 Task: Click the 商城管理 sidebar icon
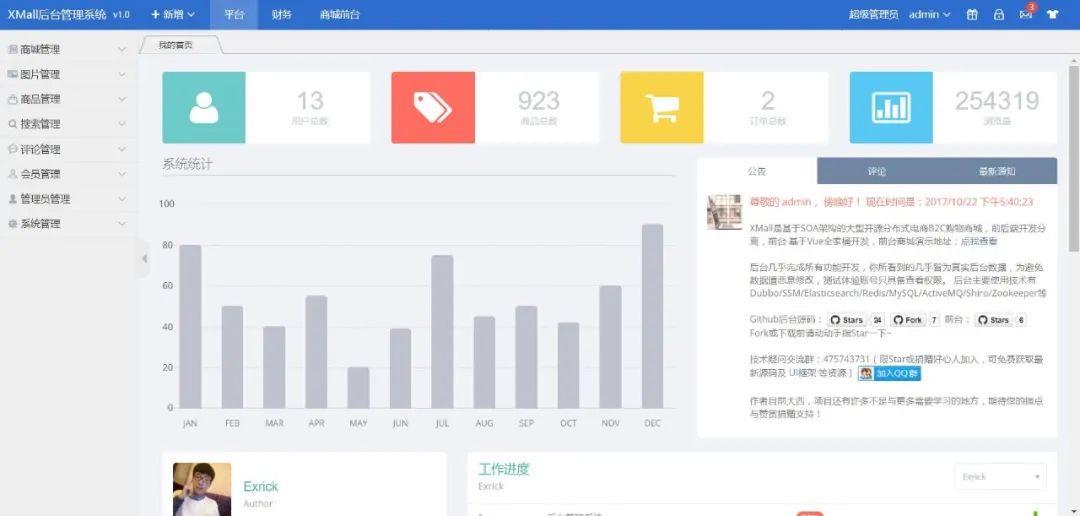coord(12,50)
